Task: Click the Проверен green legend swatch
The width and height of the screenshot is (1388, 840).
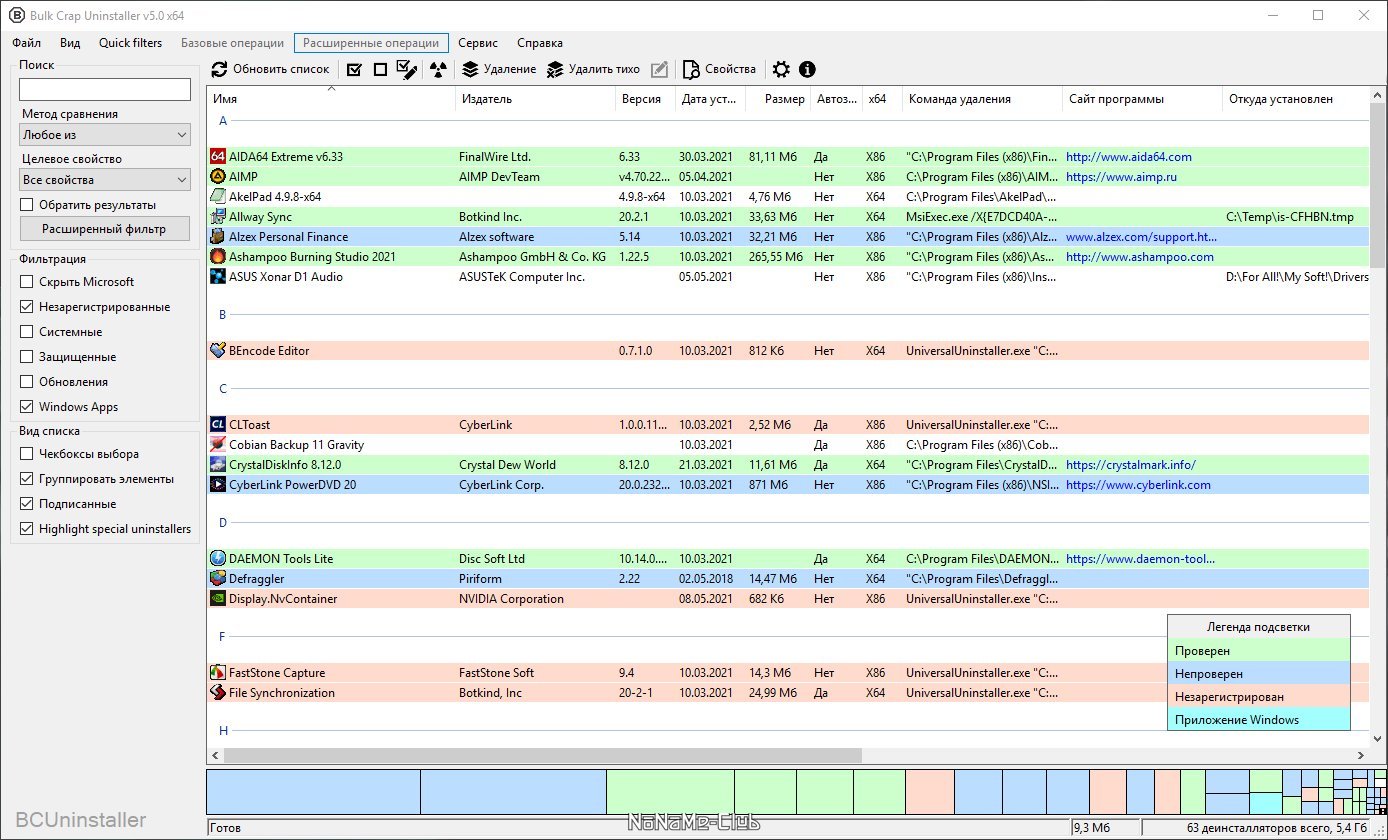Action: click(x=1258, y=651)
